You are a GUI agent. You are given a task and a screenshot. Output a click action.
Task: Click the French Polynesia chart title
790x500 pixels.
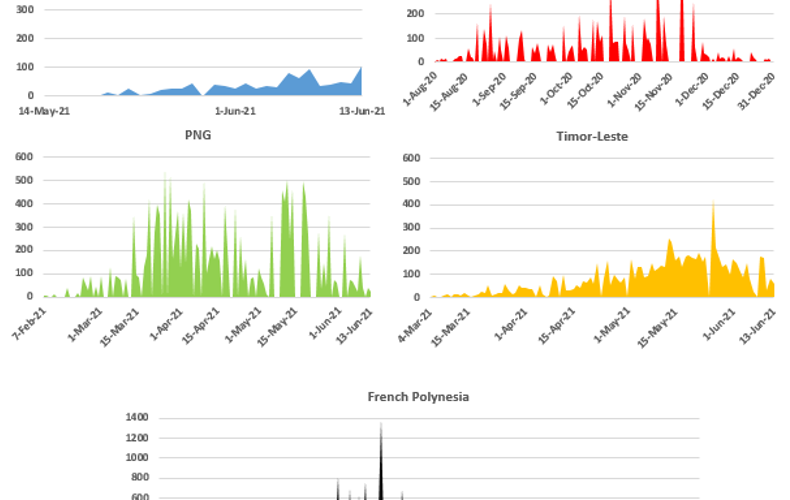coord(418,397)
